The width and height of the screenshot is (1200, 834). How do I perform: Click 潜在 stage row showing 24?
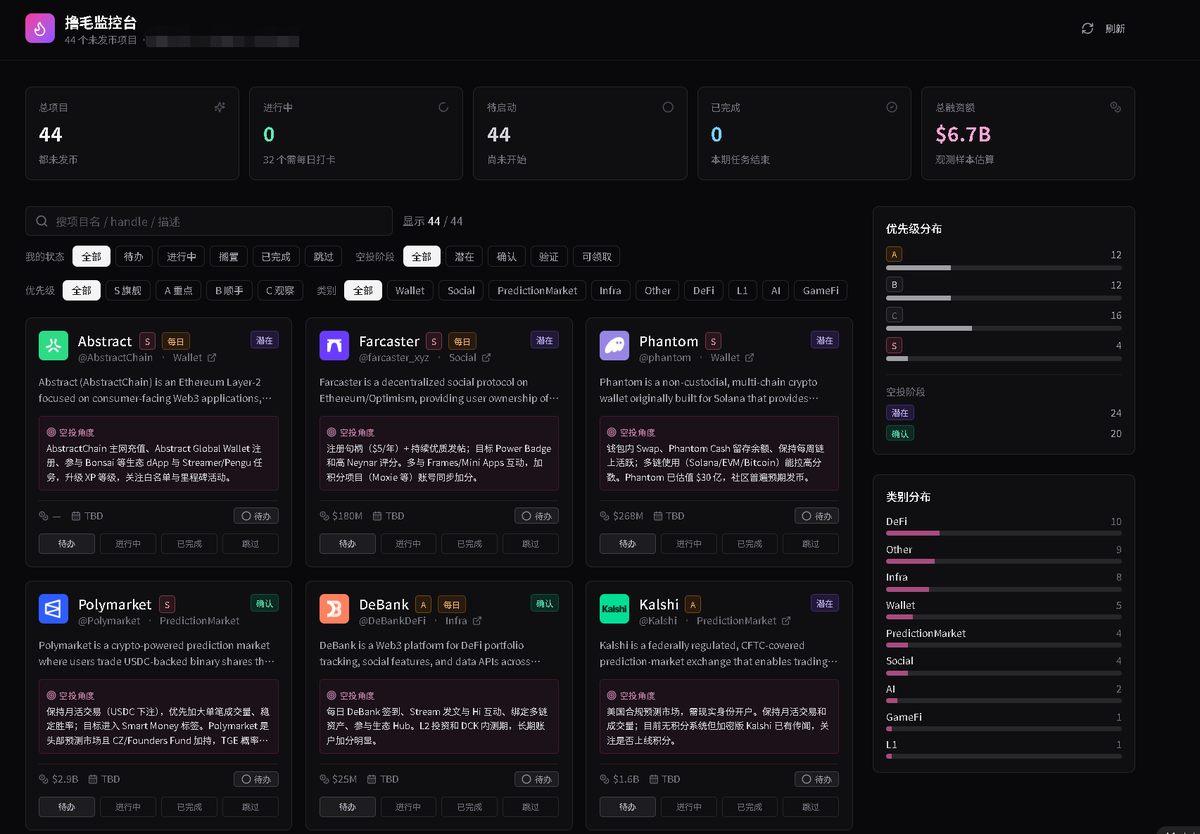1003,413
